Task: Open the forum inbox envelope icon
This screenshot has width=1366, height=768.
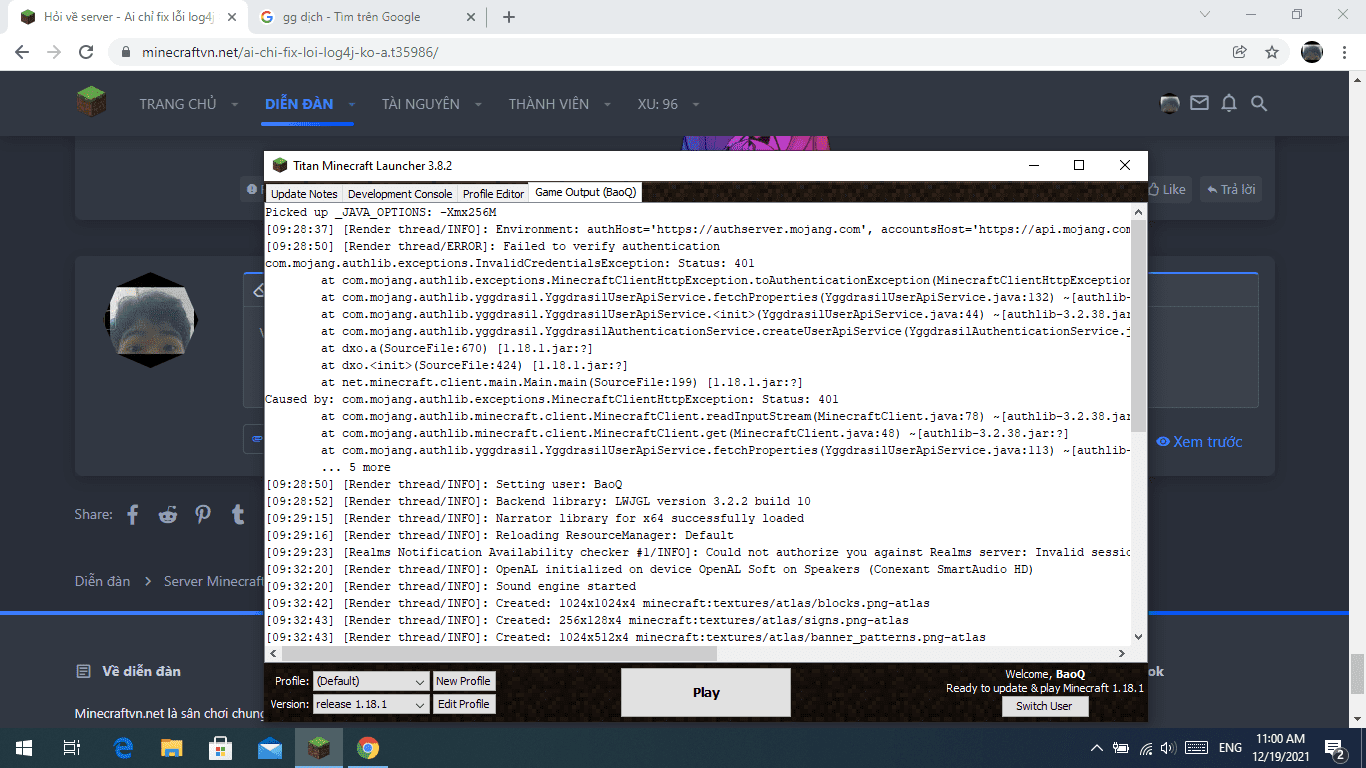Action: (x=1199, y=103)
